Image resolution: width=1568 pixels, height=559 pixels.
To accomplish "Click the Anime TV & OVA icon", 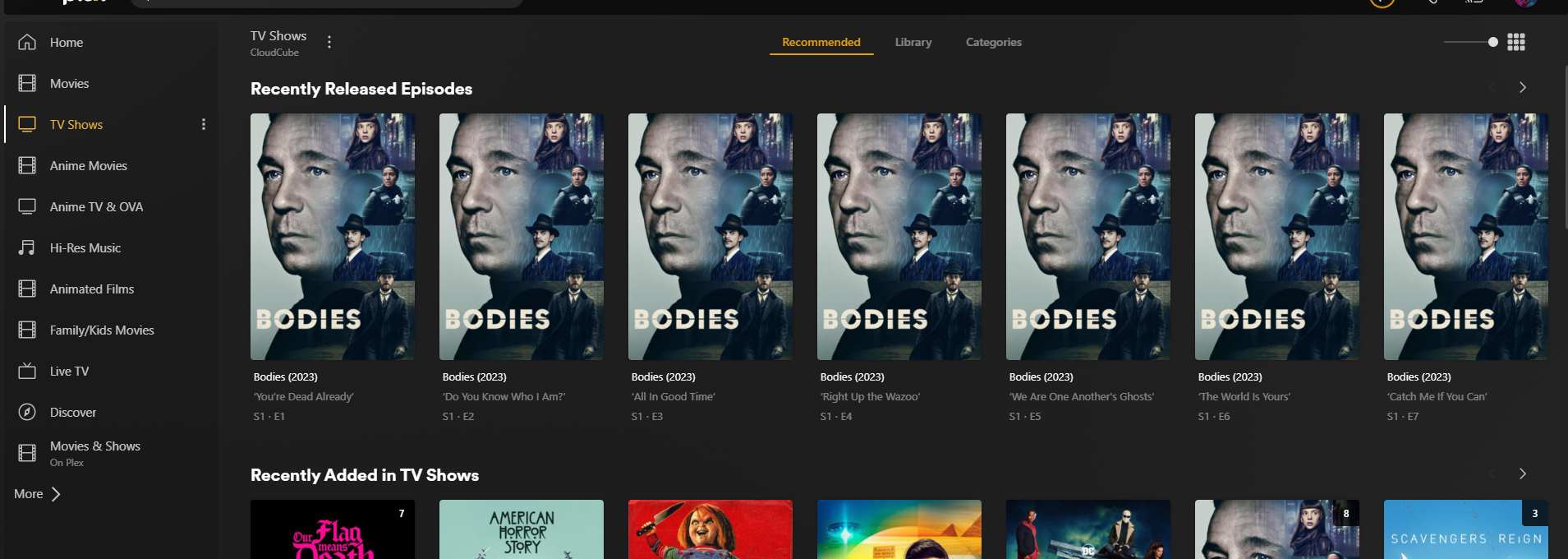I will [x=27, y=206].
